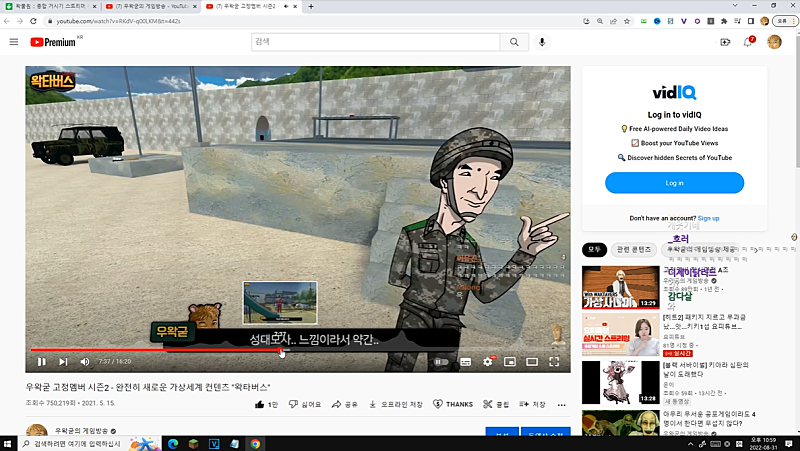Image resolution: width=800 pixels, height=451 pixels.
Task: Open media control playlist icon
Action: point(737,21)
